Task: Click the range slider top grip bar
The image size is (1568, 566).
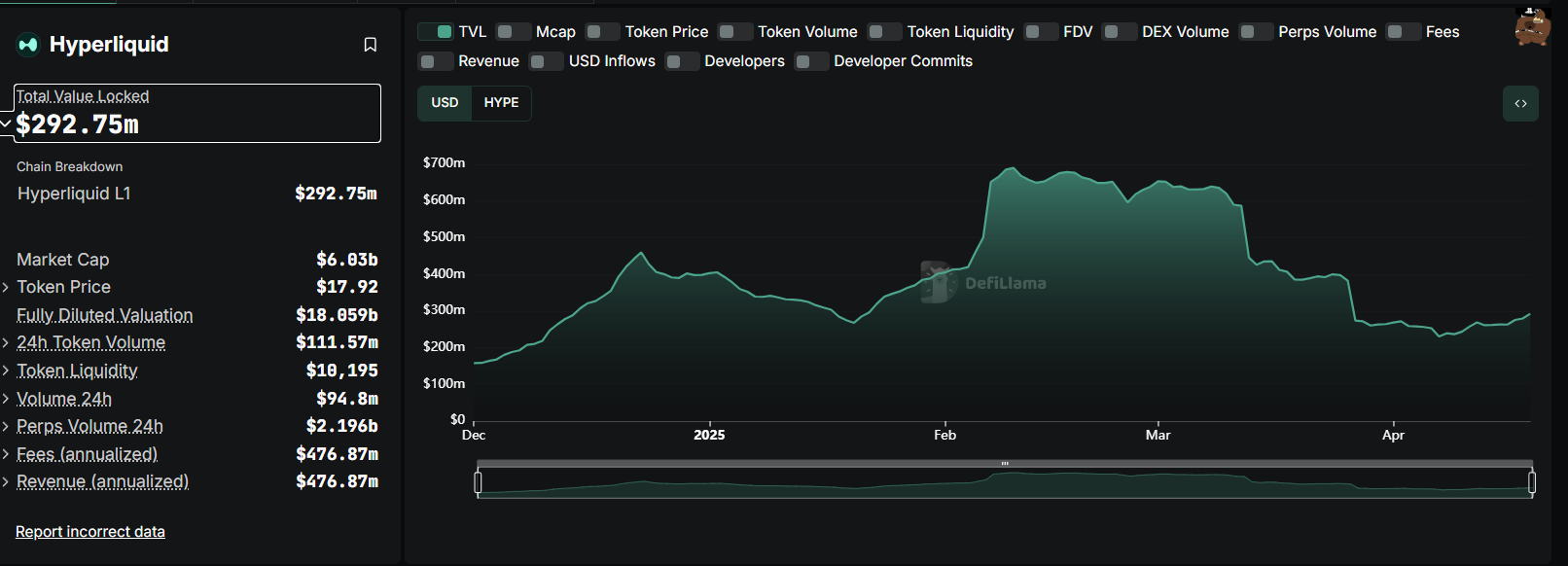Action: (x=1005, y=464)
